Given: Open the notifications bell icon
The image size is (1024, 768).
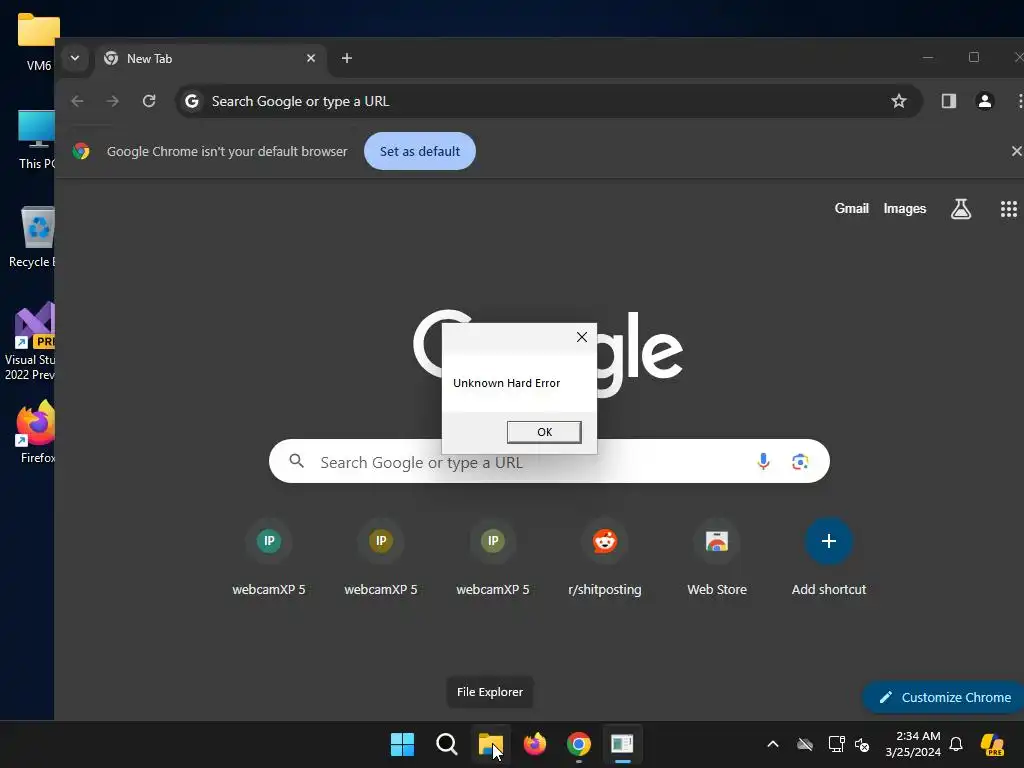Looking at the screenshot, I should click(956, 744).
